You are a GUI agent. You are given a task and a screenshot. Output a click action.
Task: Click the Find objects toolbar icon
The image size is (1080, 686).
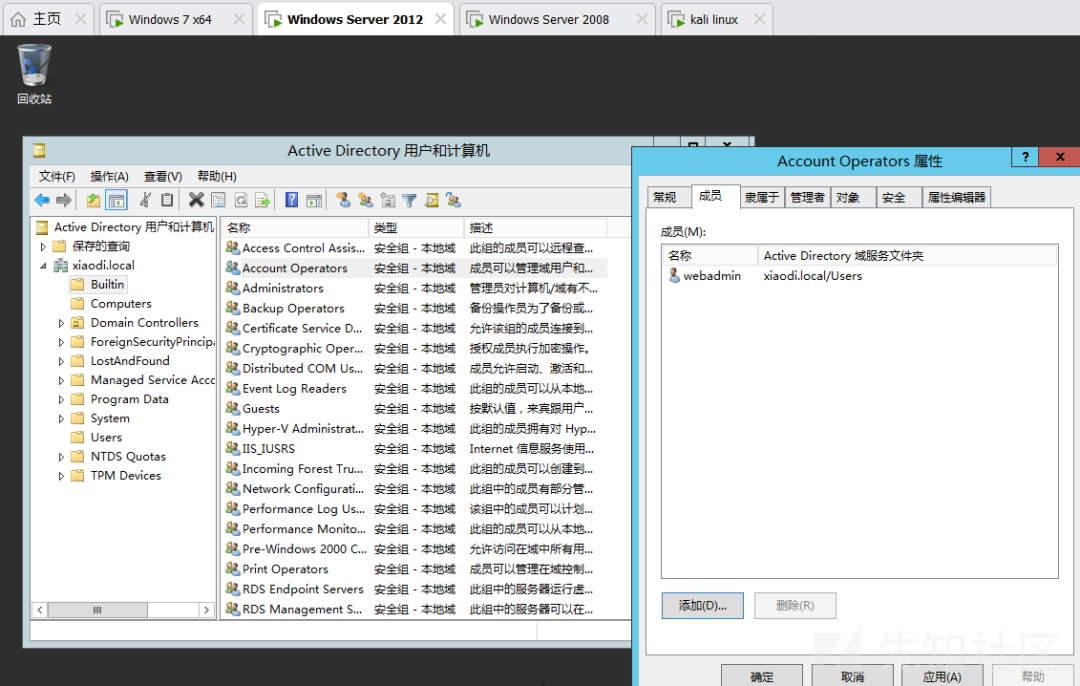pyautogui.click(x=432, y=200)
